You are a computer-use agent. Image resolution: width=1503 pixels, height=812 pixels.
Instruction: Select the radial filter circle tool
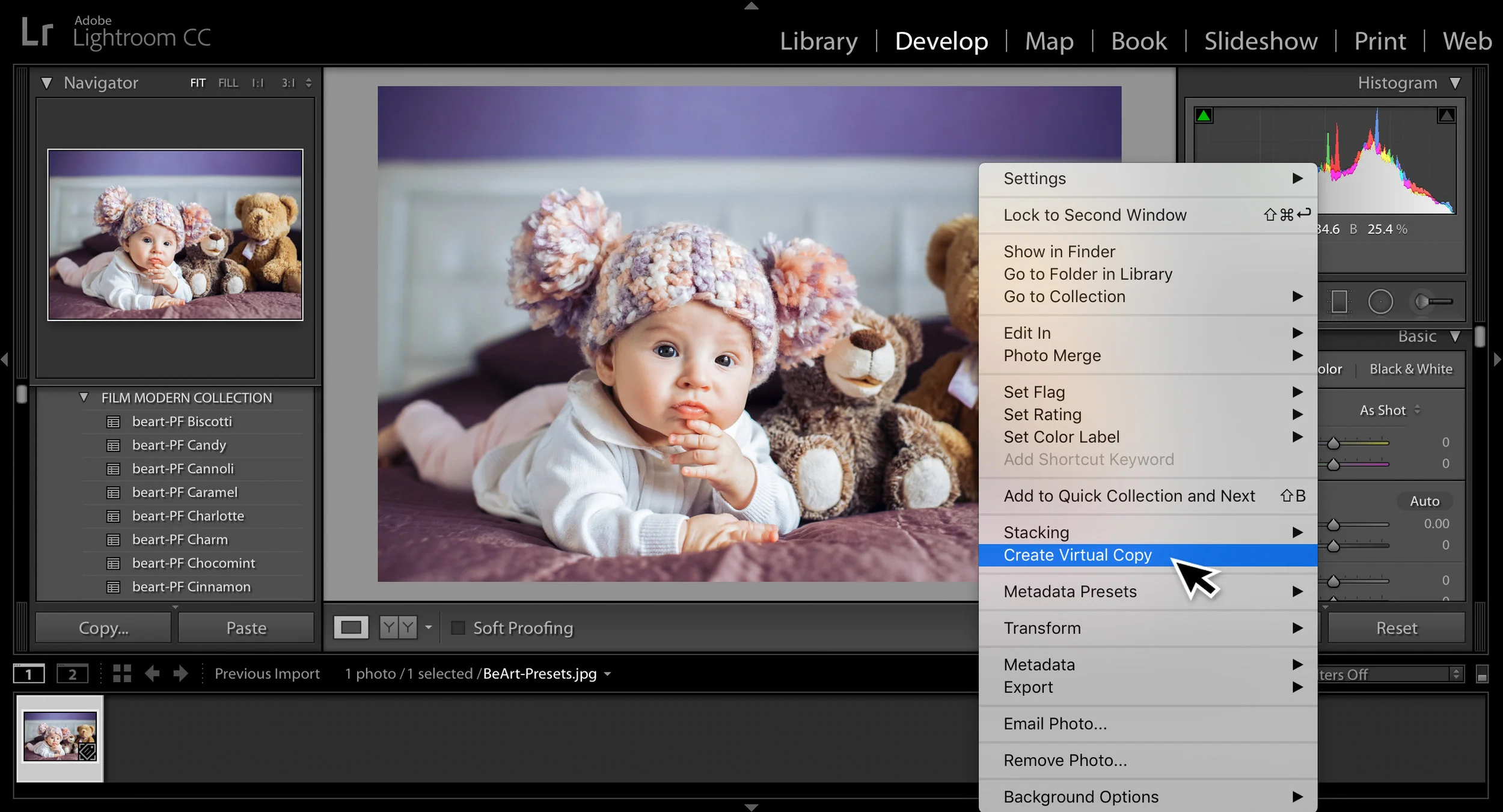[x=1380, y=302]
